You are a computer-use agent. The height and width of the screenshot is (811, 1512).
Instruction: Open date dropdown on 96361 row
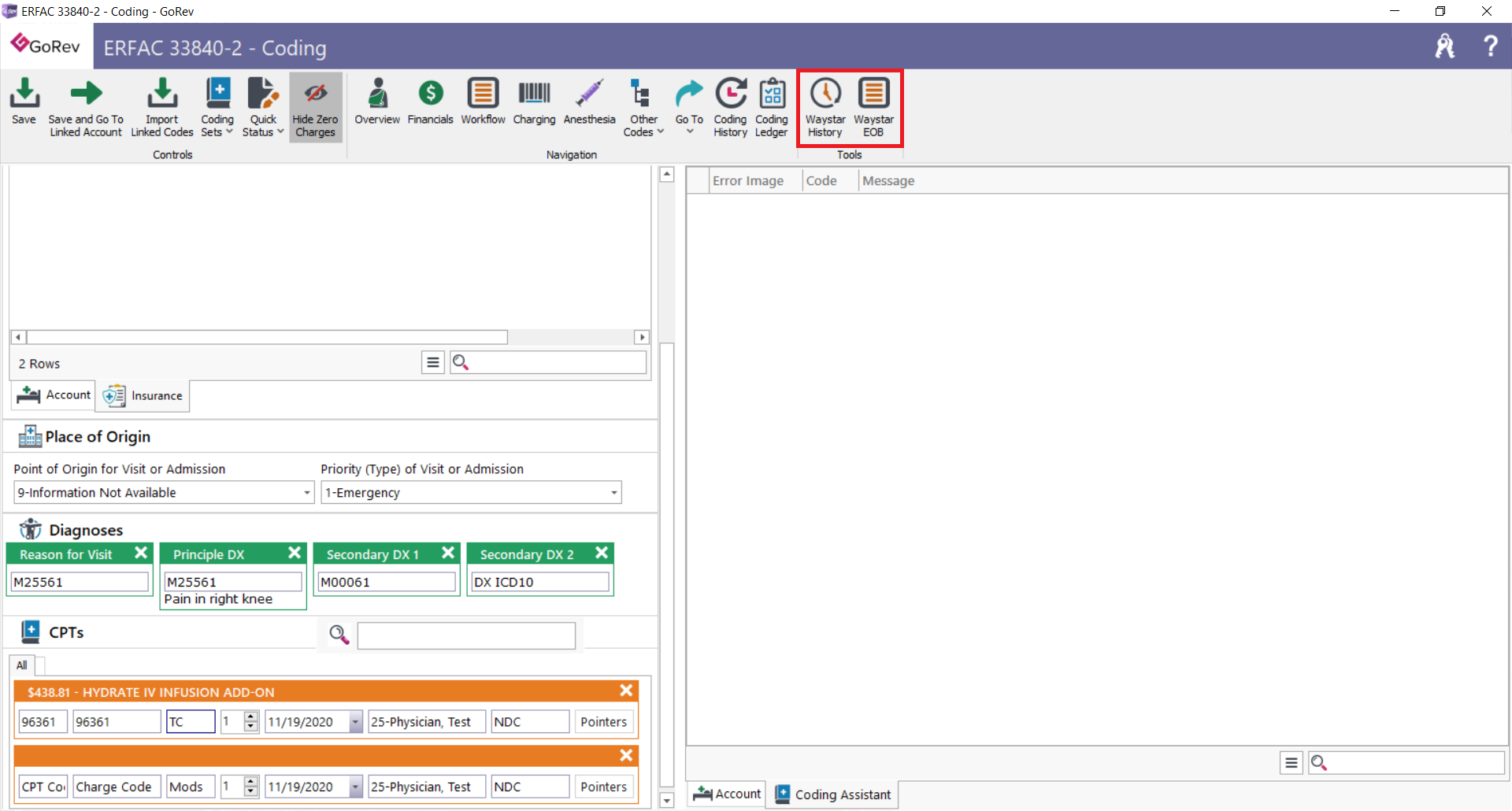pos(356,722)
